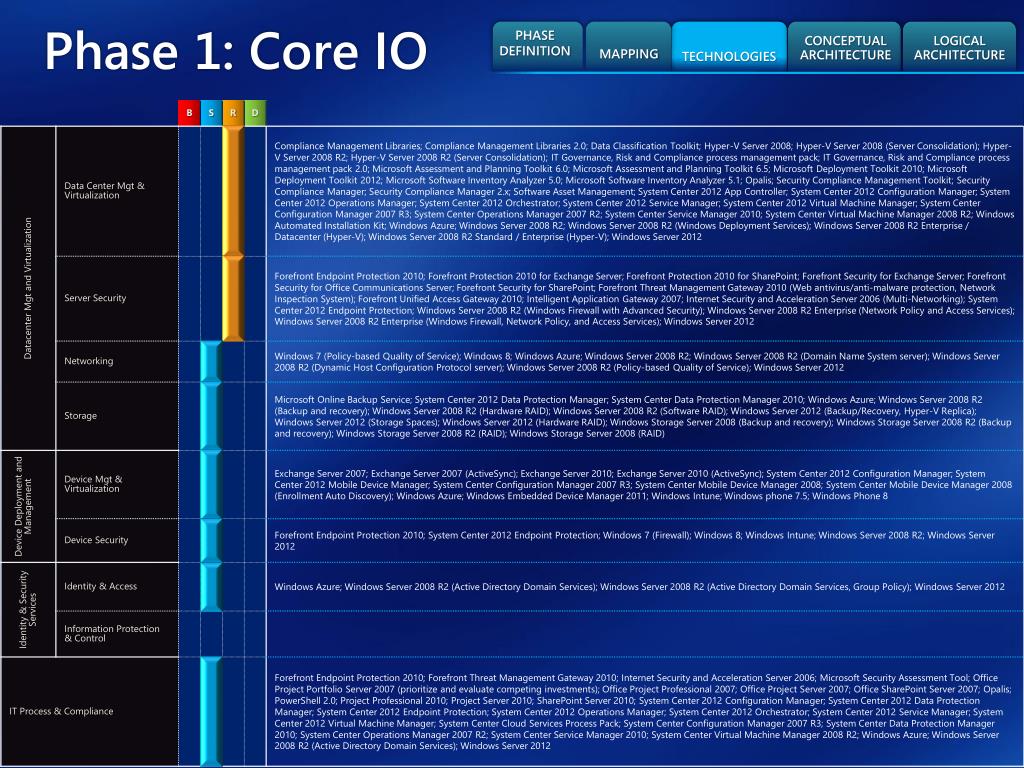Click the blue bar in the Storage row
Image resolution: width=1024 pixels, height=768 pixels.
click(211, 416)
